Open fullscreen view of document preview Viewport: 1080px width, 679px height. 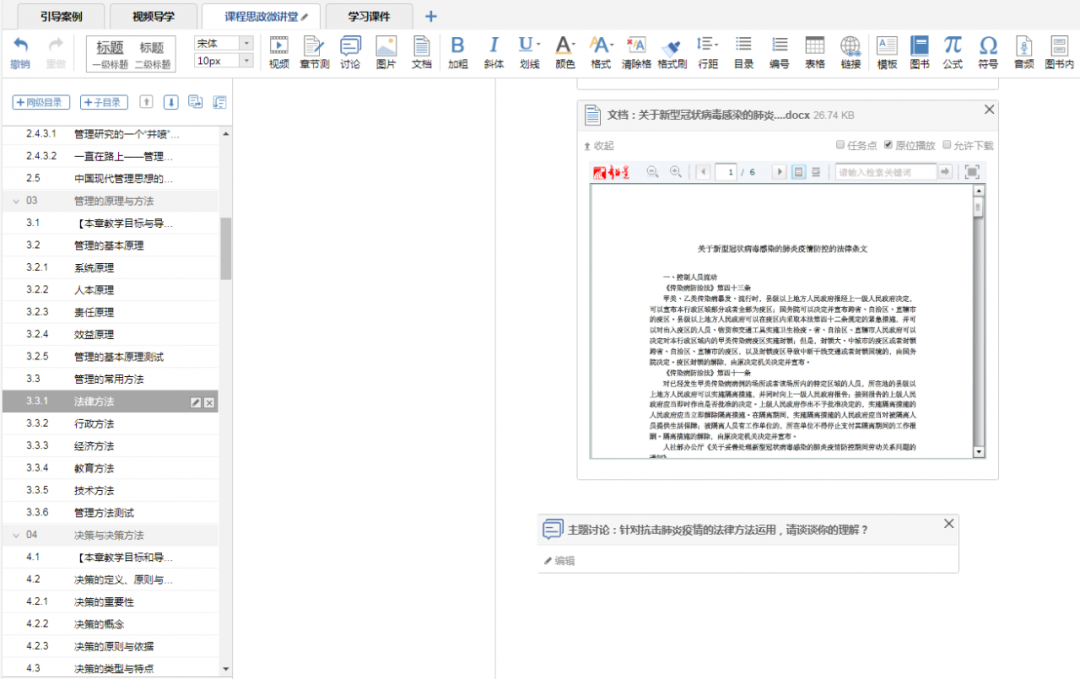click(x=971, y=172)
